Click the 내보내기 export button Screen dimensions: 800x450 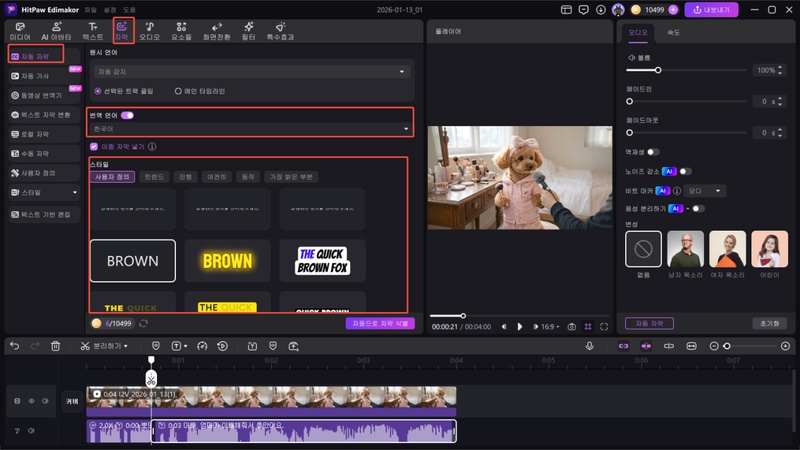point(711,10)
